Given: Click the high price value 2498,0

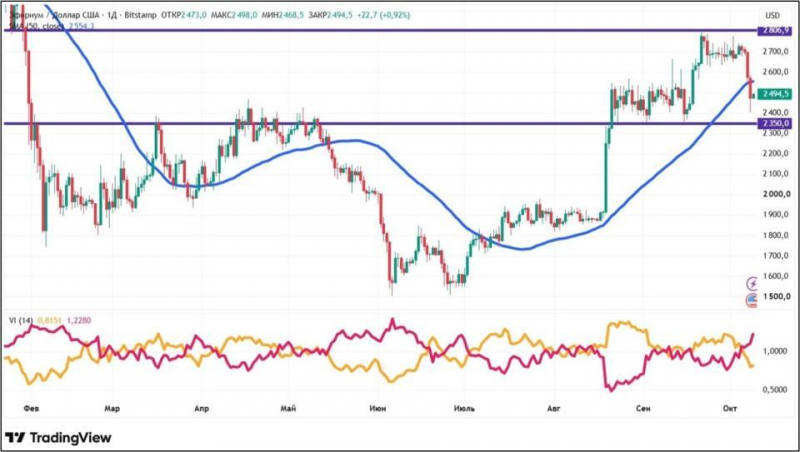Looking at the screenshot, I should tap(244, 15).
